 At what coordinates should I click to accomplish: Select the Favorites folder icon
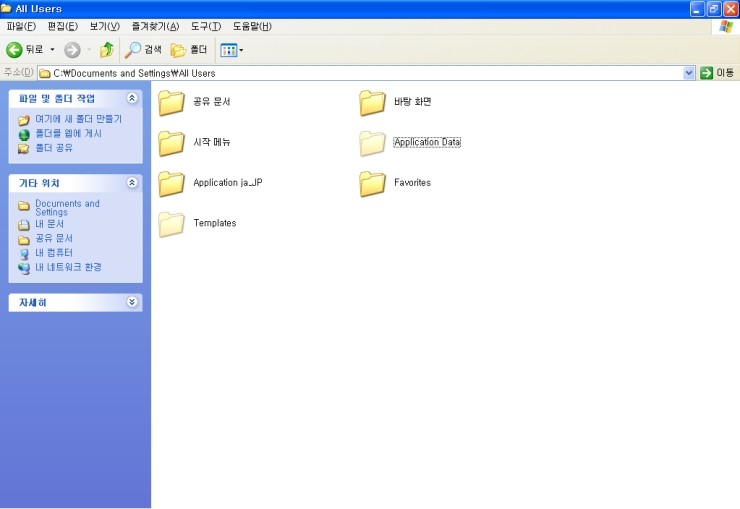[x=372, y=183]
